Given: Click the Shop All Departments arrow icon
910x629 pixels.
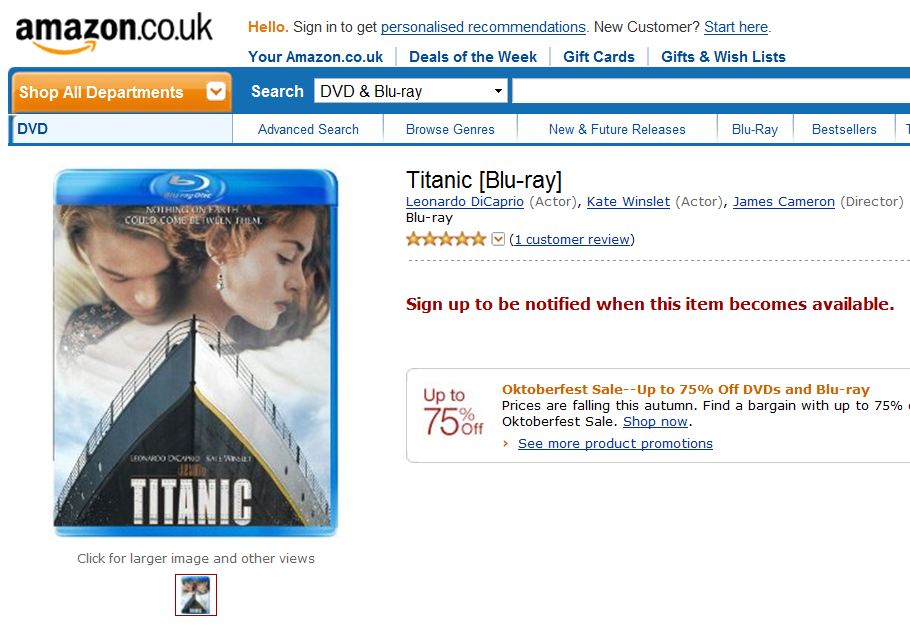Looking at the screenshot, I should 216,92.
